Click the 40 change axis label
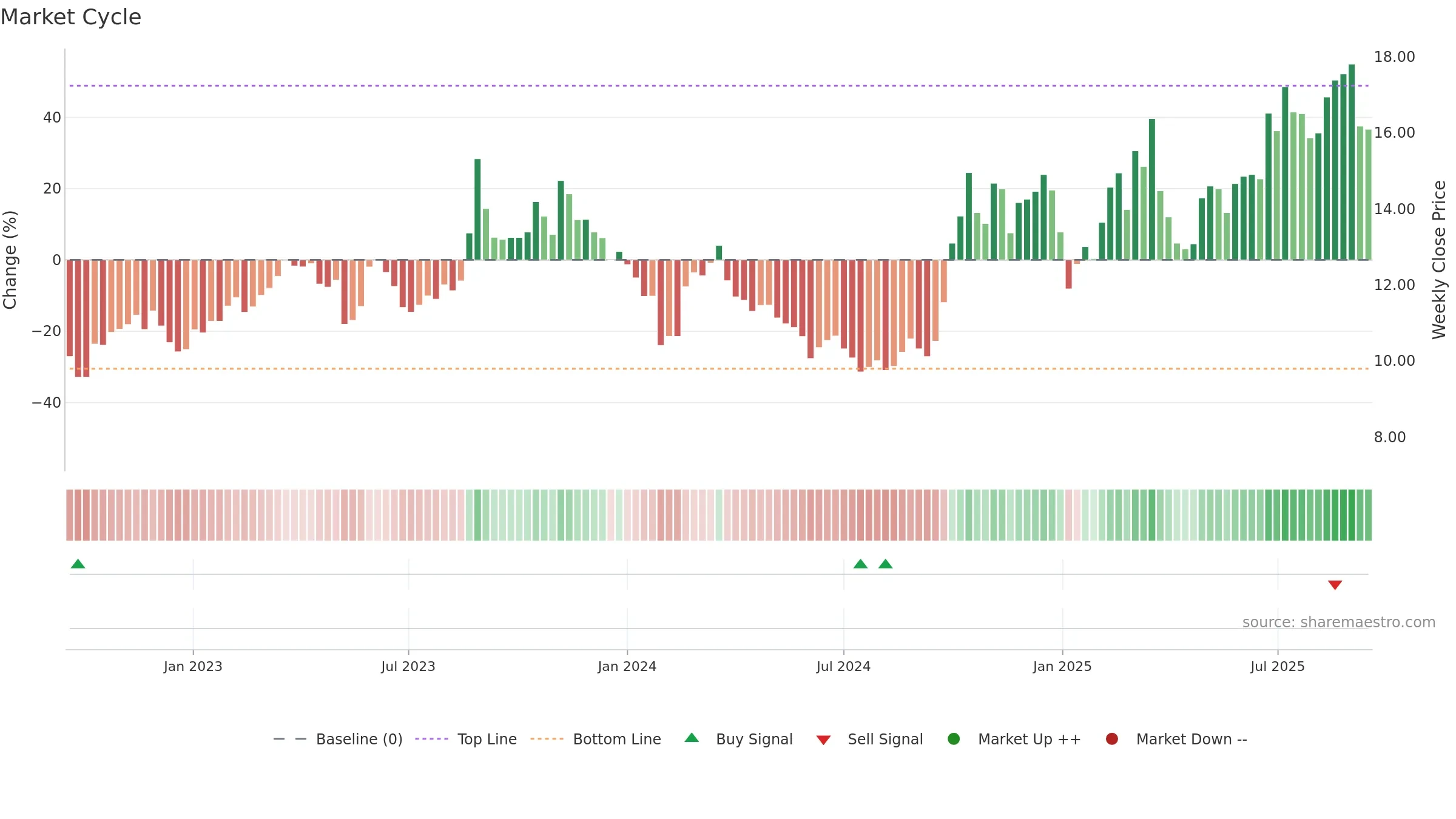 52,118
